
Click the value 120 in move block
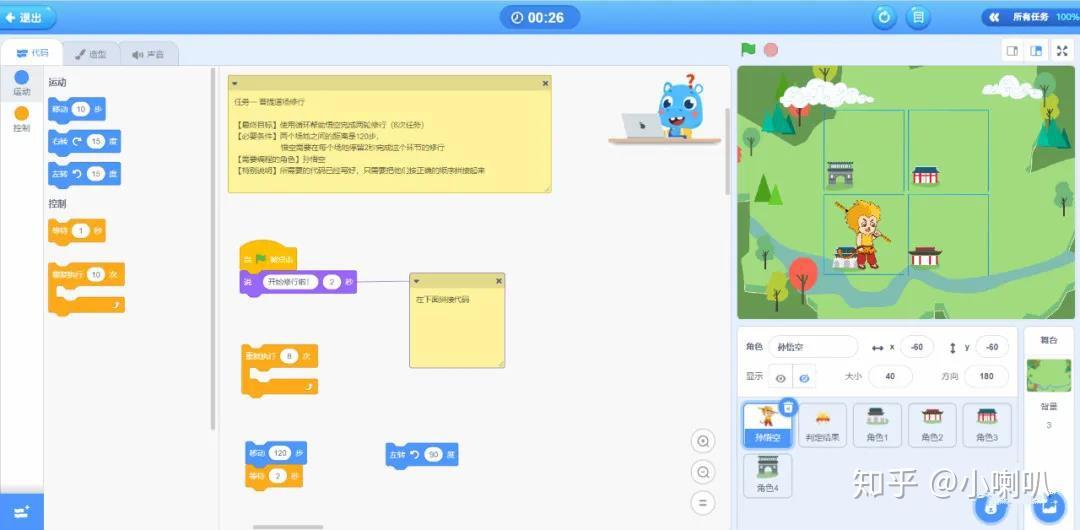coord(279,453)
